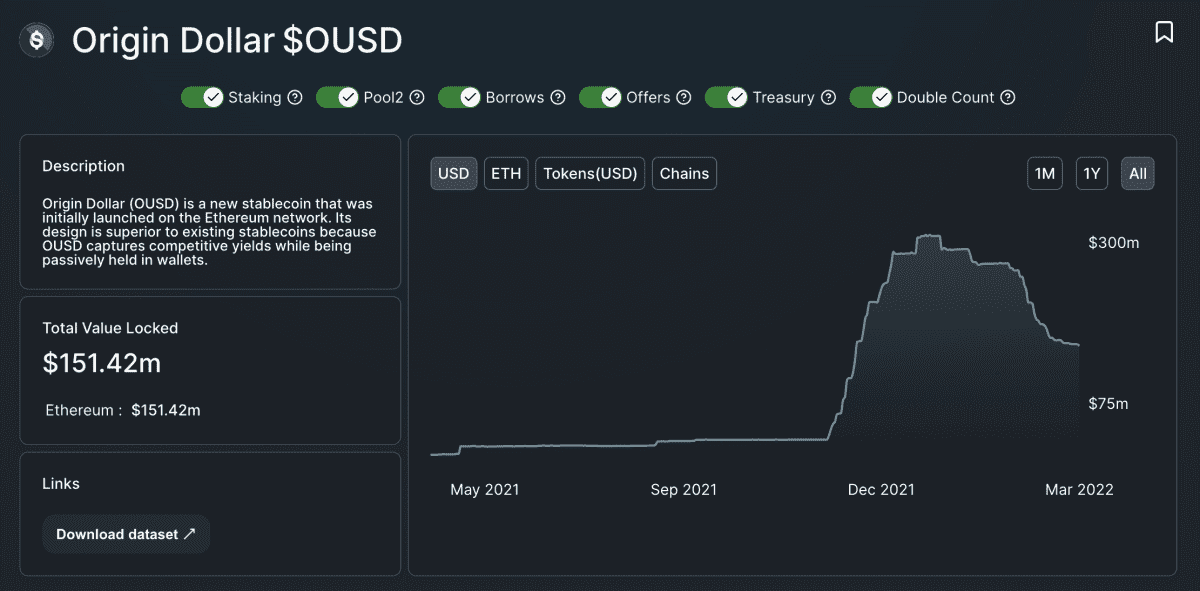The image size is (1200, 591).
Task: Open the Treasury help question mark
Action: point(828,97)
